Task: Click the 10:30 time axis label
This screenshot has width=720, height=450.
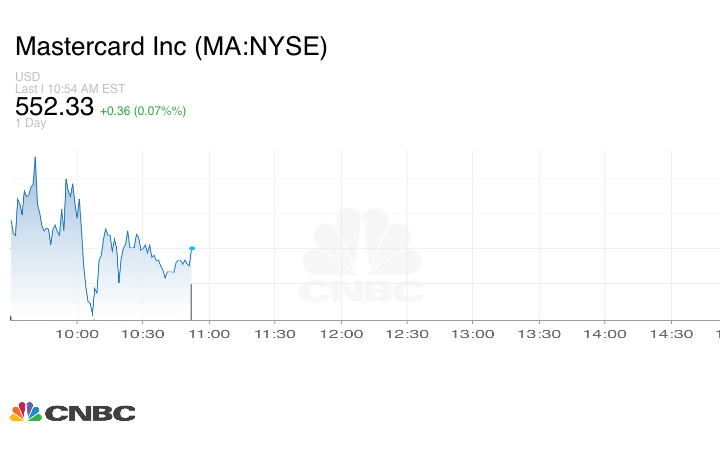Action: 143,334
